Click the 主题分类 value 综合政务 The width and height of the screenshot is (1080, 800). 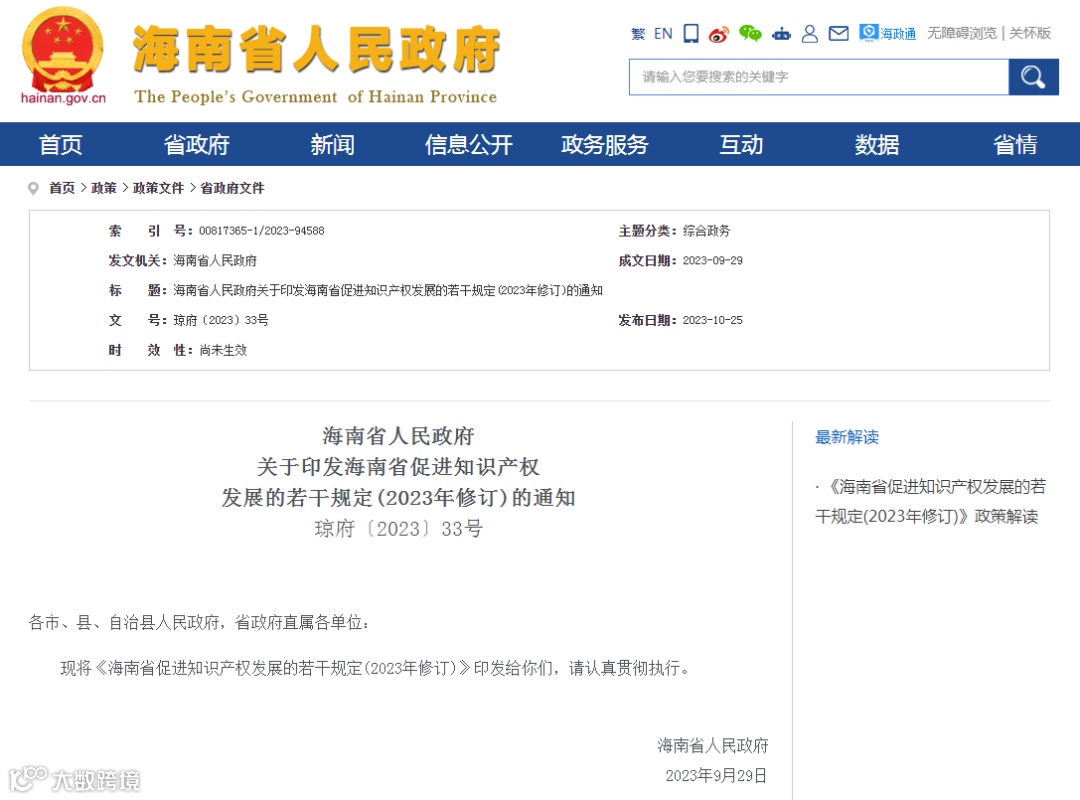(x=707, y=231)
